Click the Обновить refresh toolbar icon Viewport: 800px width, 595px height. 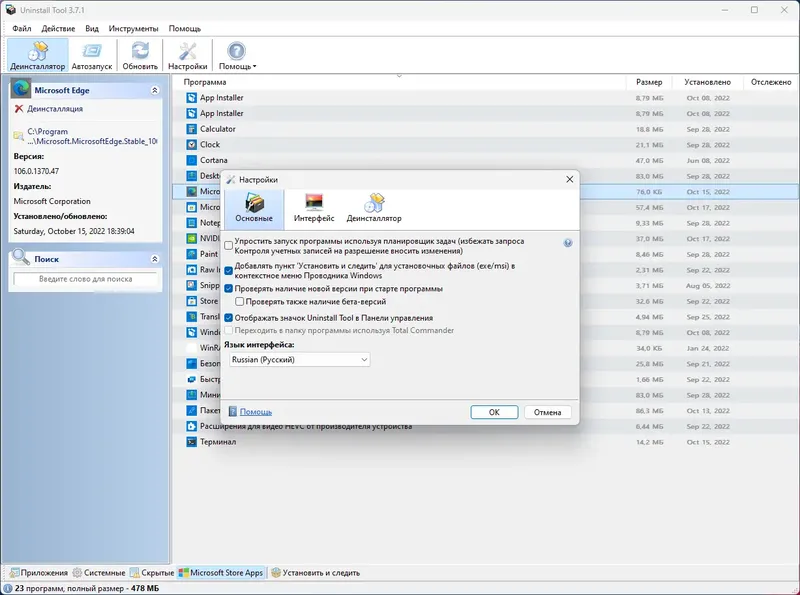(140, 55)
